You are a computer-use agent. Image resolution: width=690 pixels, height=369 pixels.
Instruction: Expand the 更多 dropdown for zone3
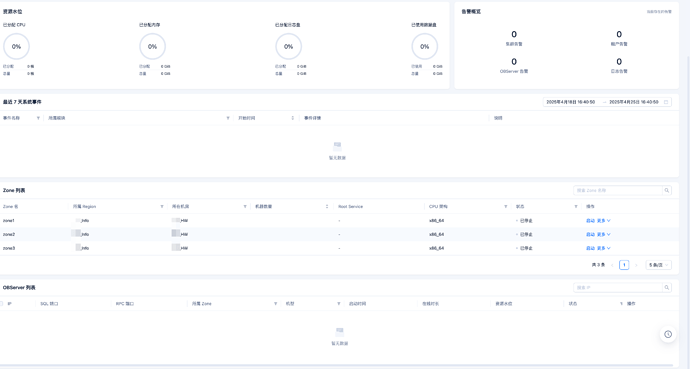click(603, 248)
